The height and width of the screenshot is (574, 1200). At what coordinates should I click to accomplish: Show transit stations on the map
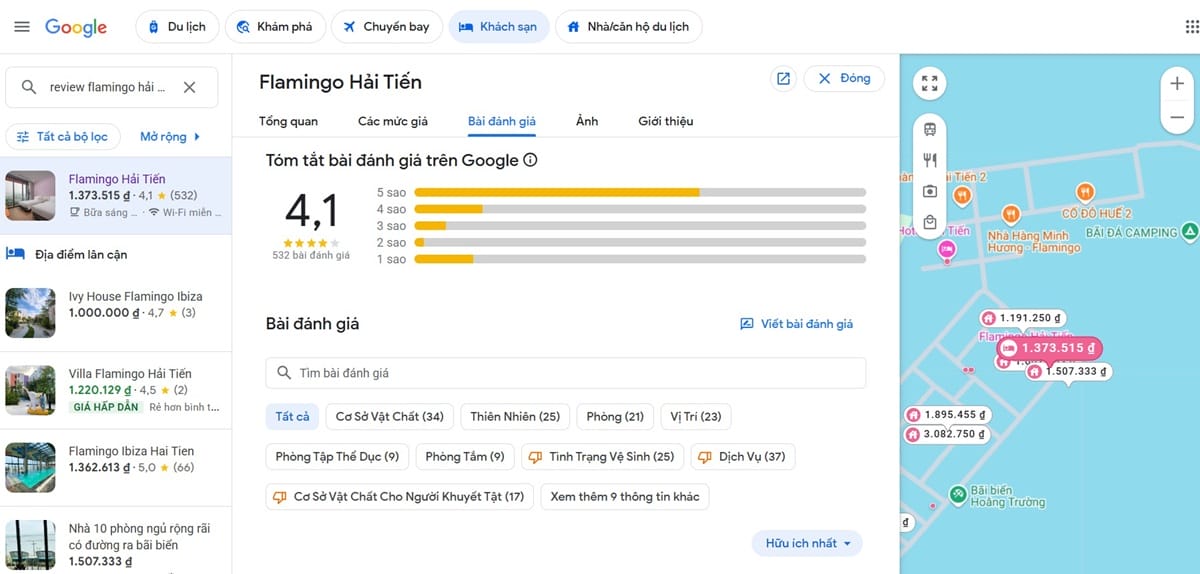coord(930,129)
